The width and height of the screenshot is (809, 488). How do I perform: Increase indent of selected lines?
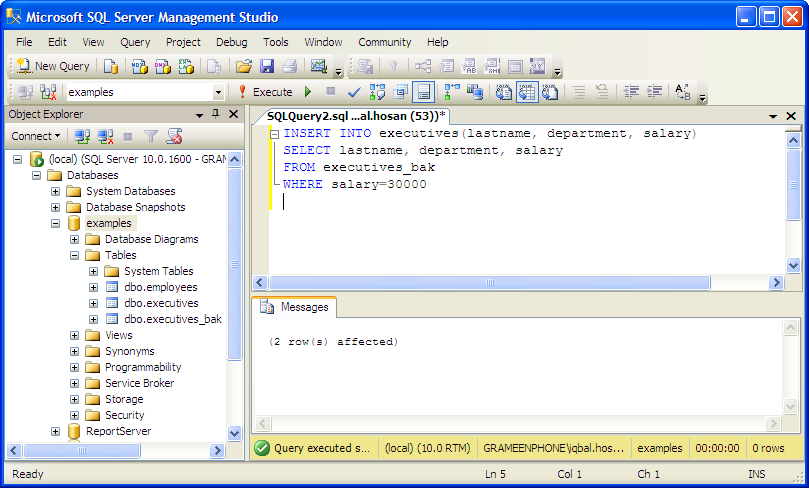pyautogui.click(x=654, y=92)
